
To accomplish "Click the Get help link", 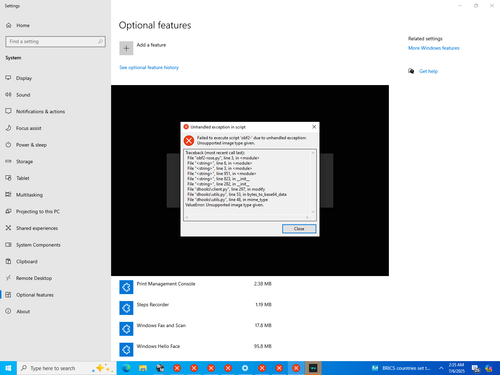I will point(428,71).
